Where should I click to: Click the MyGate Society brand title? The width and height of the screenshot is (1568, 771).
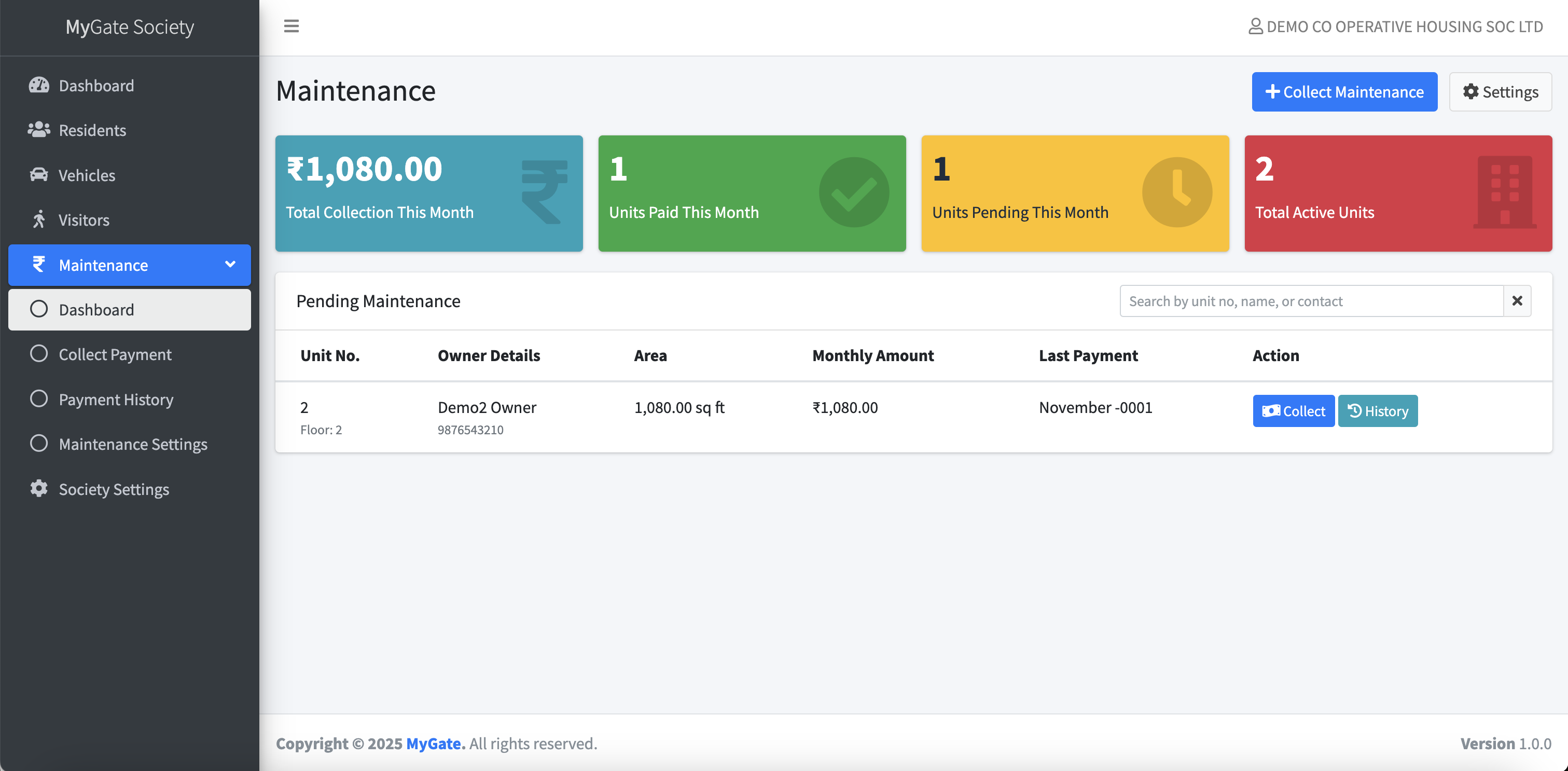(x=130, y=27)
